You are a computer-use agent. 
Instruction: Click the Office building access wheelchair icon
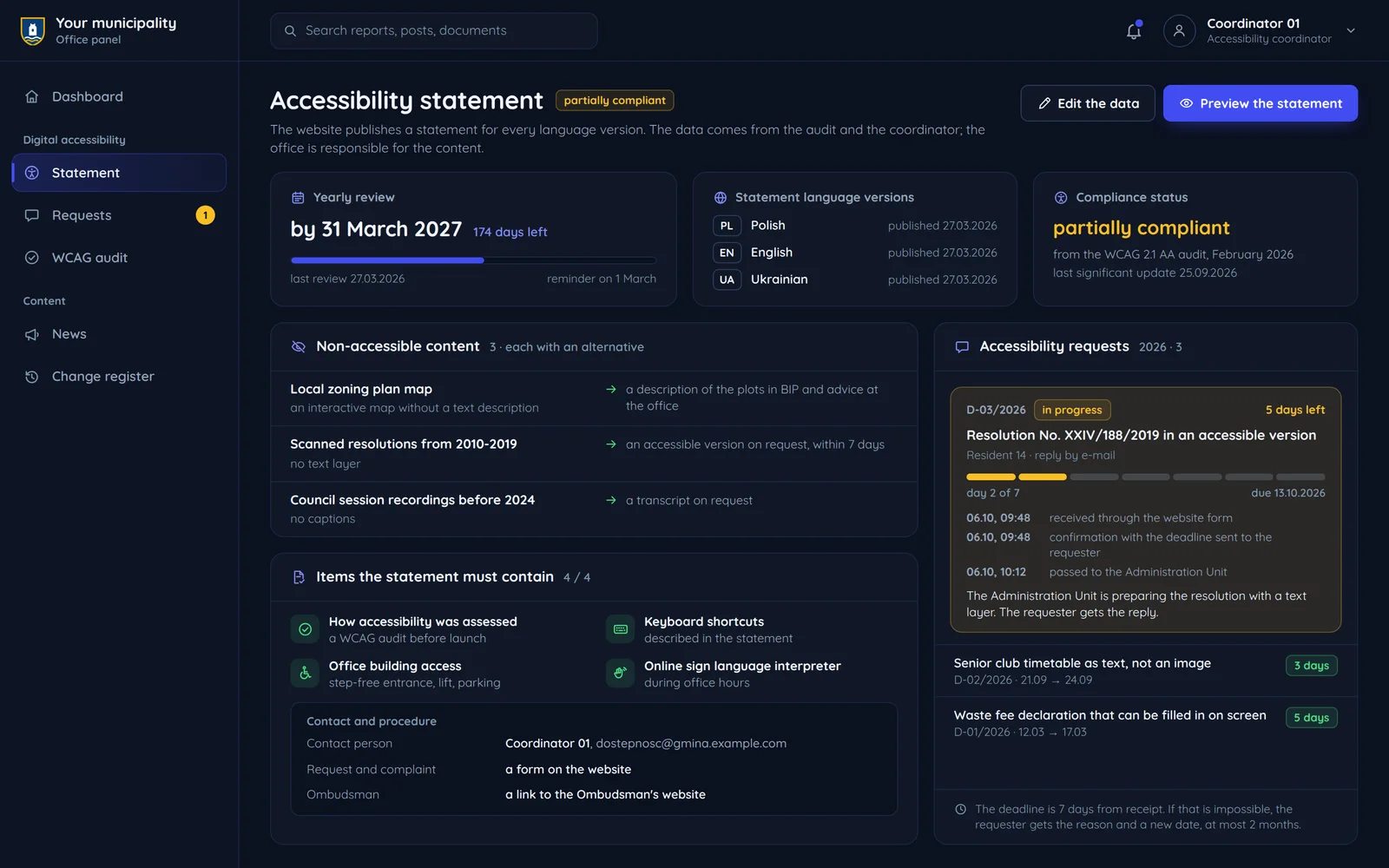click(306, 673)
